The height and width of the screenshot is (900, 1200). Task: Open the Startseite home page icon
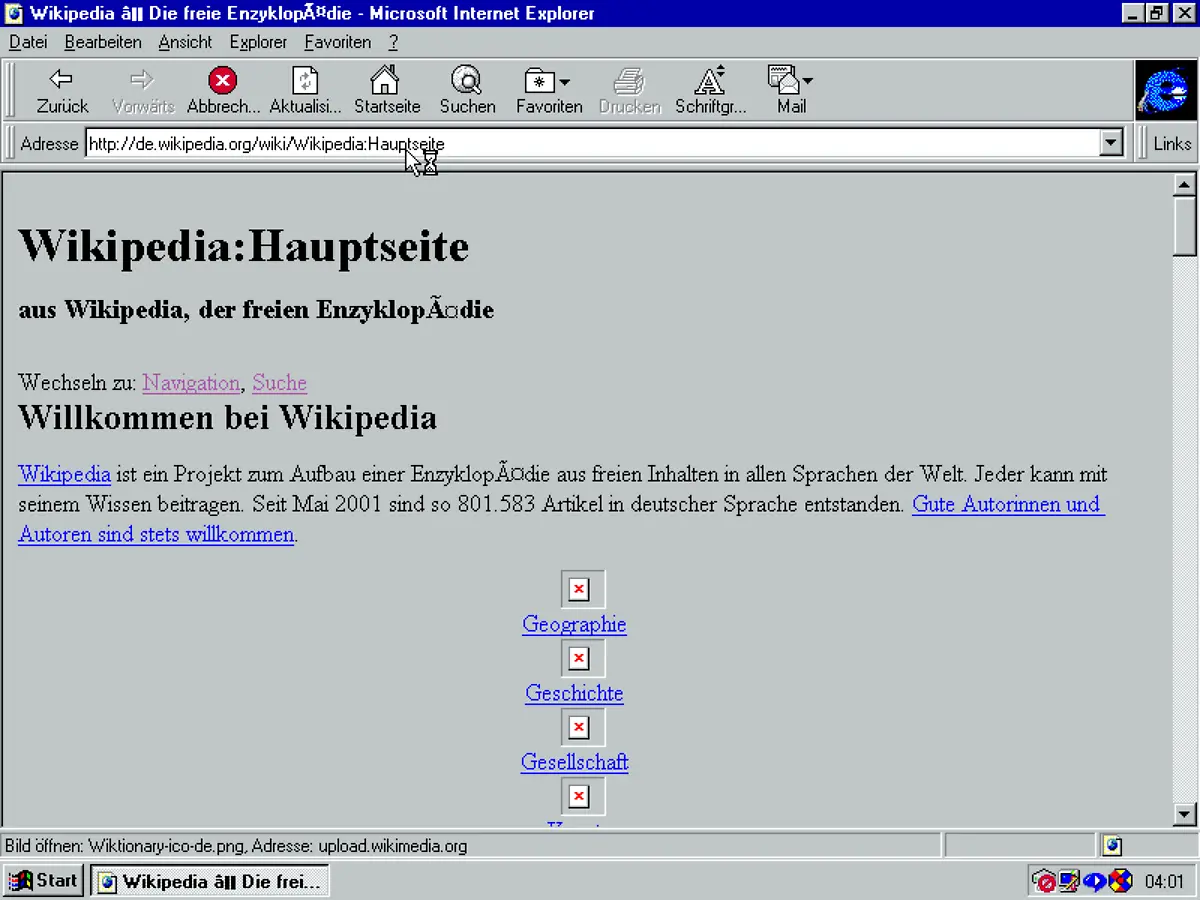[x=386, y=80]
